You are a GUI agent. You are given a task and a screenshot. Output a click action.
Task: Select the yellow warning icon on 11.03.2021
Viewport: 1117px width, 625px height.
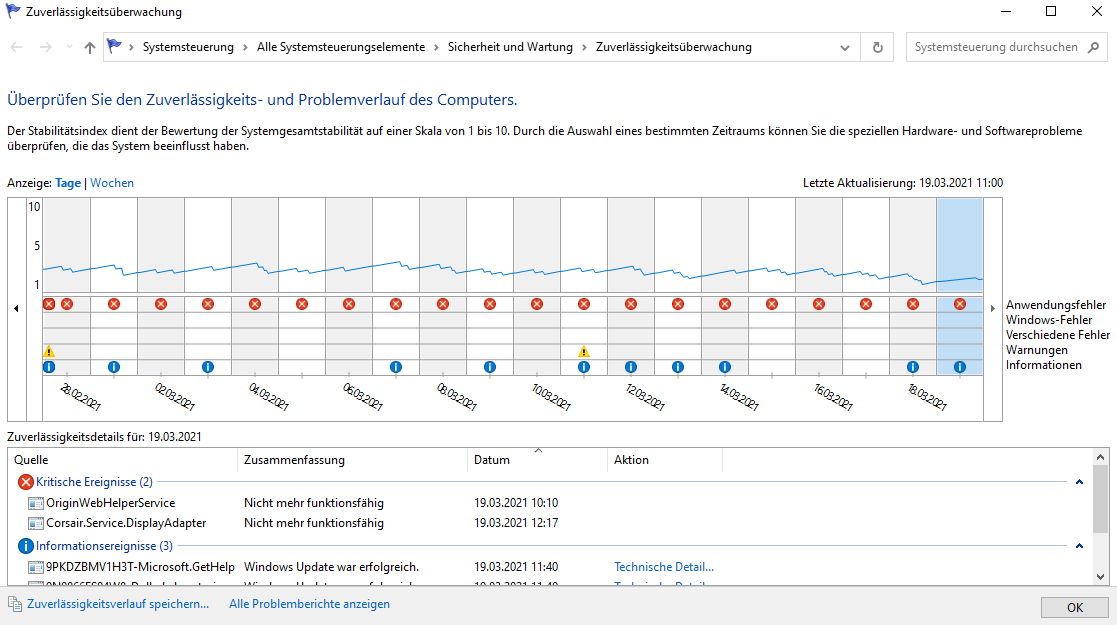coord(584,351)
